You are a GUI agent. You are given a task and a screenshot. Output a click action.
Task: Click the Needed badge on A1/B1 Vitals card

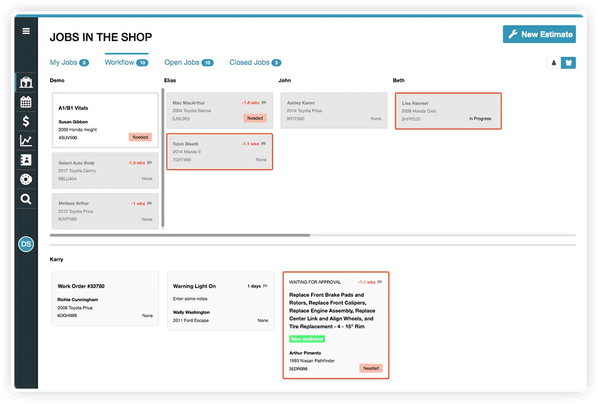(x=140, y=137)
